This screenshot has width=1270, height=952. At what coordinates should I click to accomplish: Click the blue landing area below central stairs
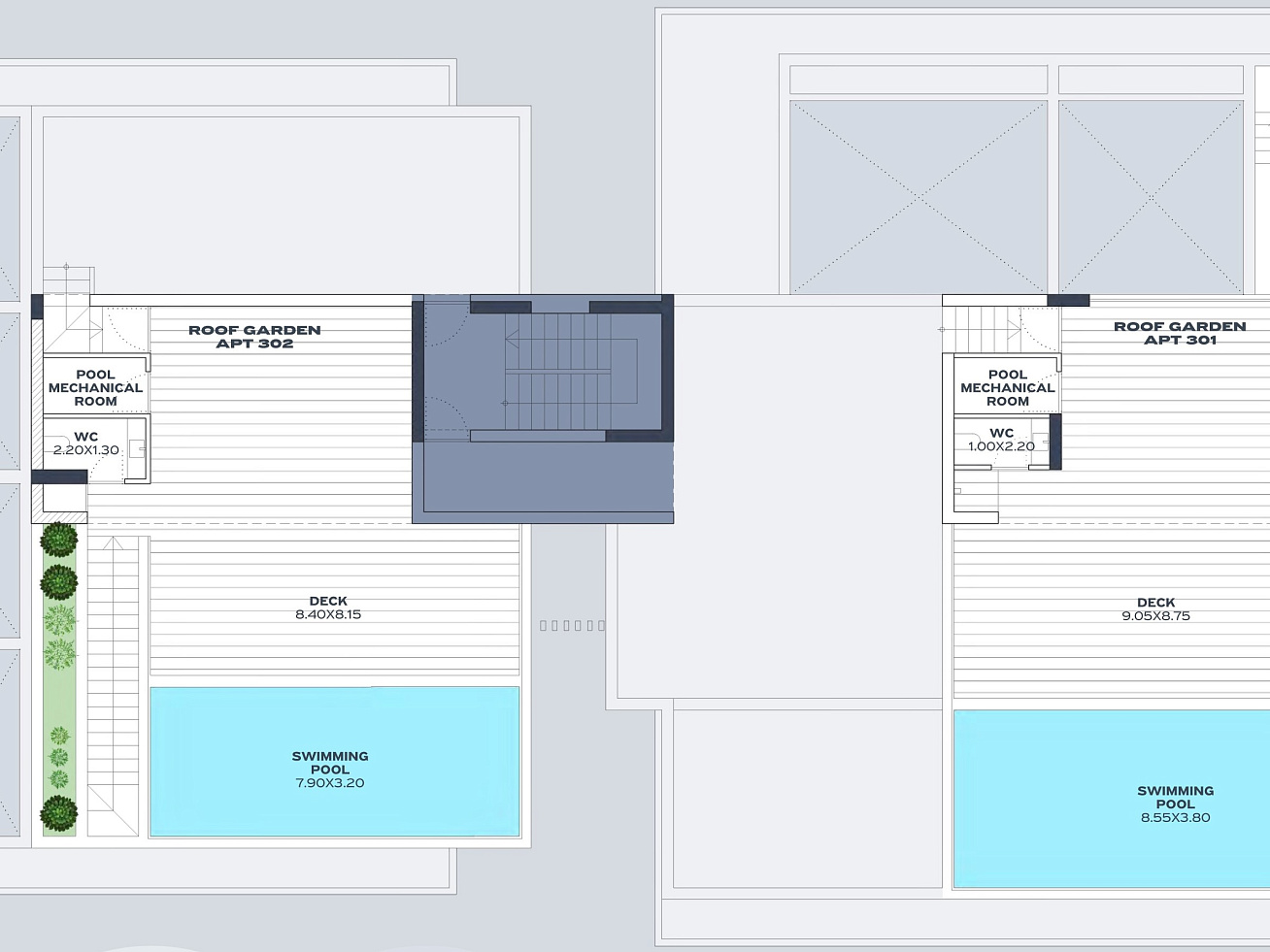point(543,480)
